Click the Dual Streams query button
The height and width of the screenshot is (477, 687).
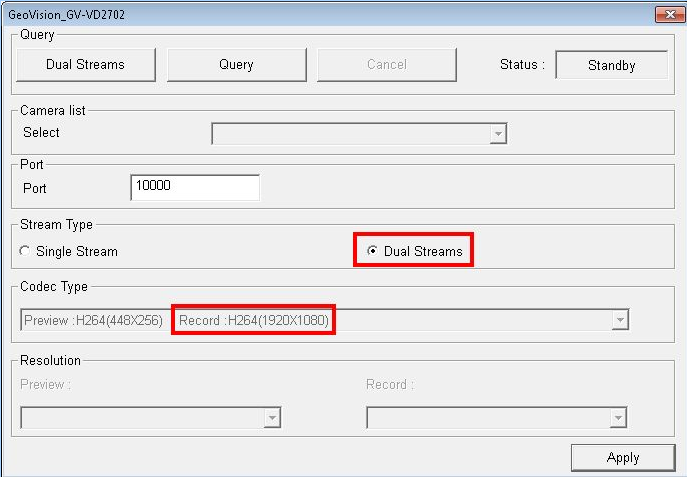tap(86, 65)
